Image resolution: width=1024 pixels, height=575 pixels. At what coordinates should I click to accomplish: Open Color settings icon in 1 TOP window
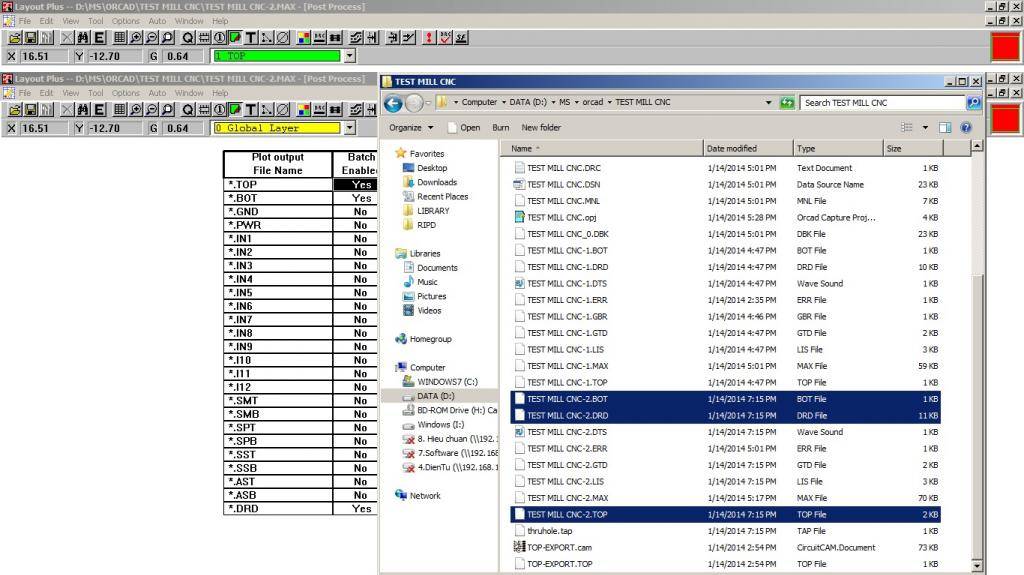tap(304, 38)
